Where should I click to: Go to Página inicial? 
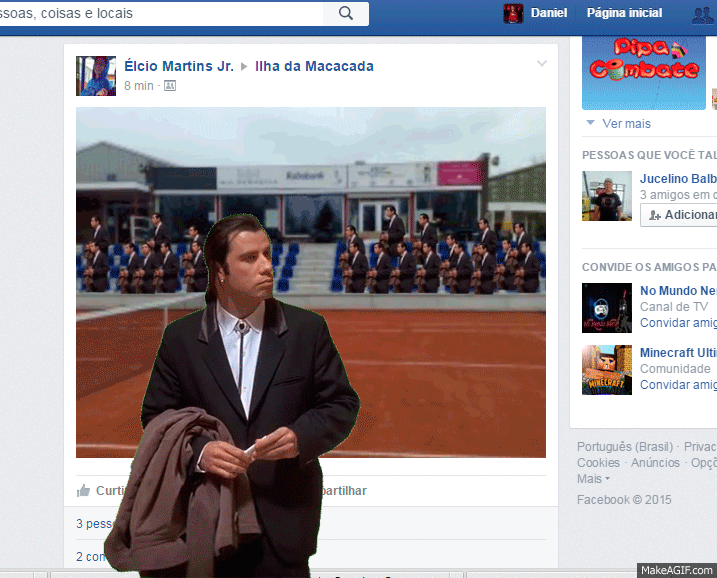click(x=624, y=13)
